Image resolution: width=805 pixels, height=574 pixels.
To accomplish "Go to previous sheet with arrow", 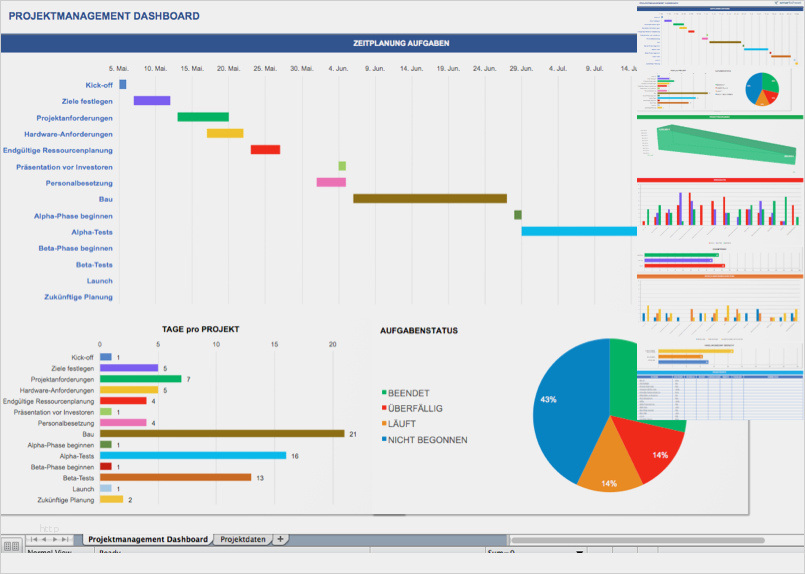I will [x=44, y=539].
